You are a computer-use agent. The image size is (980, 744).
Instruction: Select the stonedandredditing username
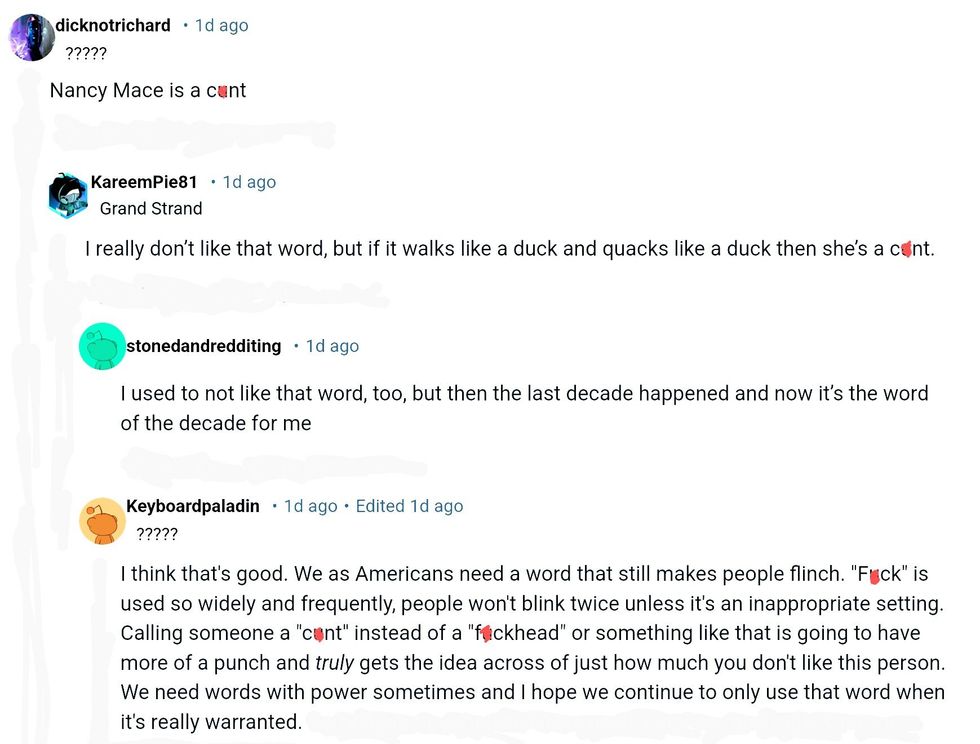point(204,346)
